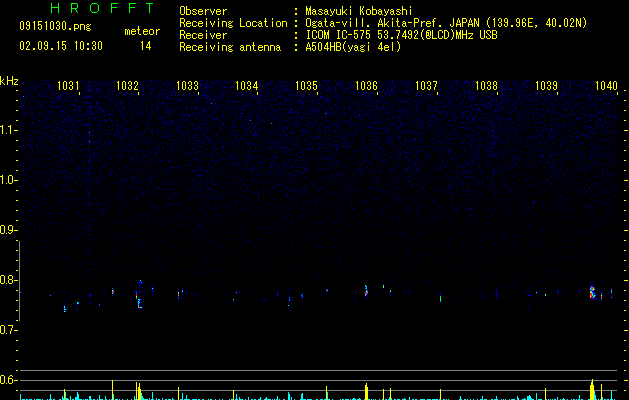The image size is (629, 400).
Task: Click the ICOM IC-575 receiver text
Action: pyautogui.click(x=401, y=35)
